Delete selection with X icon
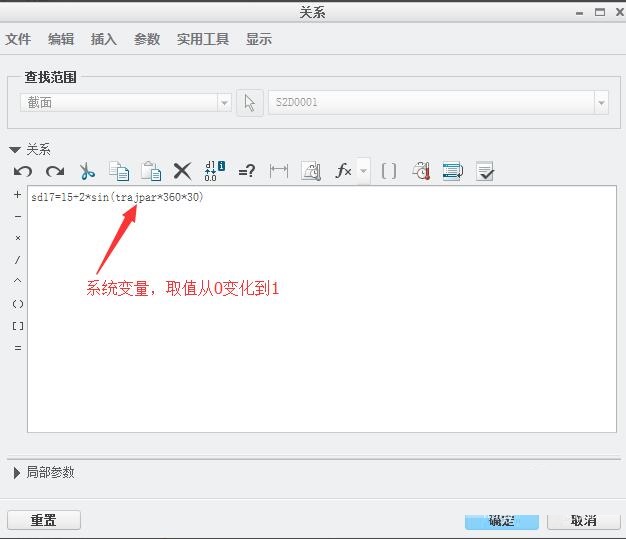 click(182, 172)
